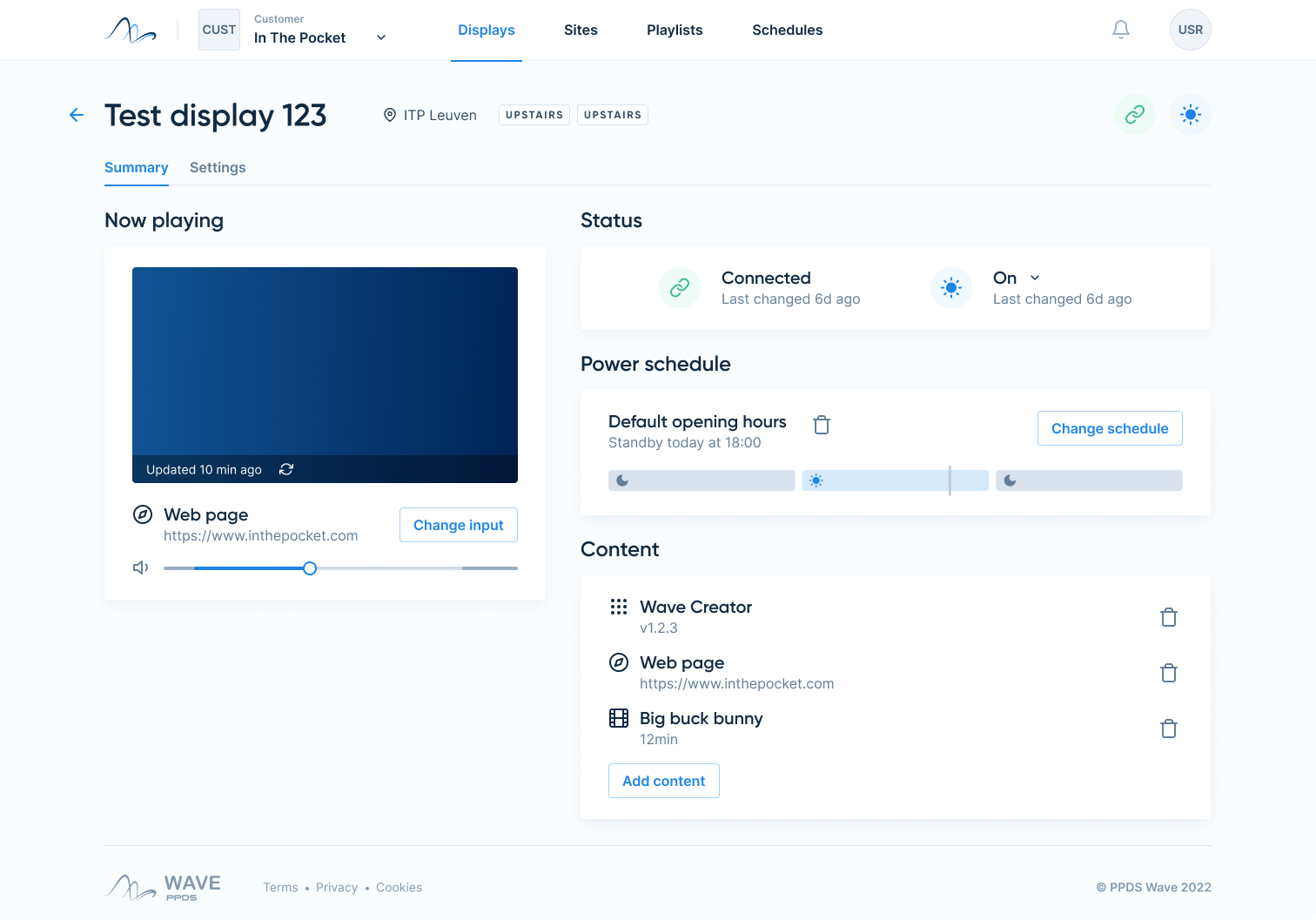Viewport: 1316px width, 920px height.
Task: Delete the Big buck bunny content item
Action: click(x=1168, y=729)
